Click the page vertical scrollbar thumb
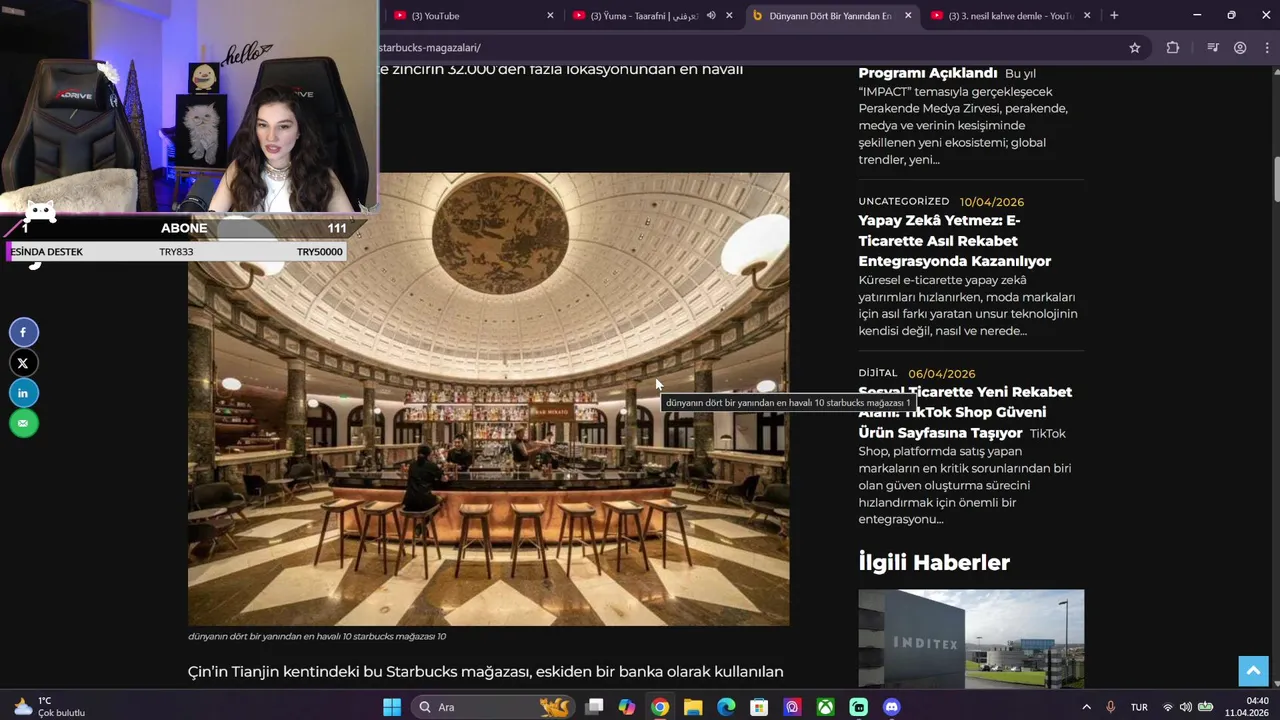The height and width of the screenshot is (720, 1280). 1276,179
